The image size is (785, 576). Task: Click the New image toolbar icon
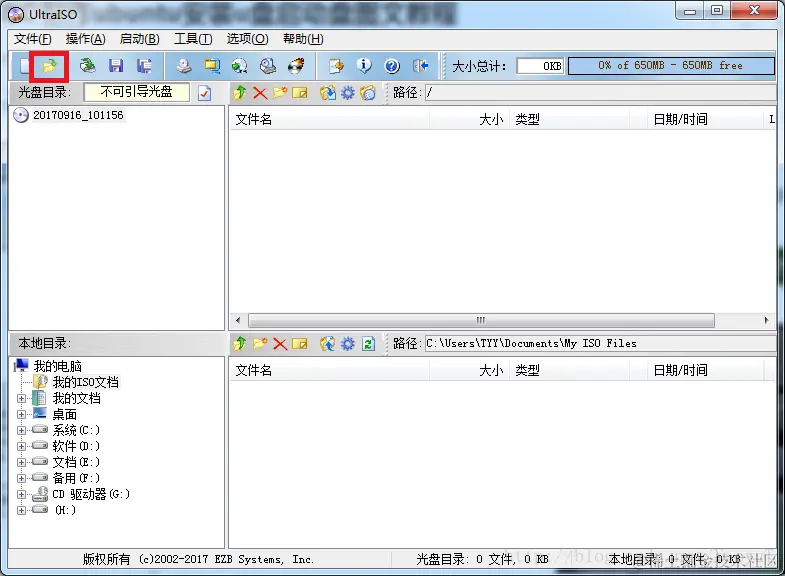coord(23,66)
